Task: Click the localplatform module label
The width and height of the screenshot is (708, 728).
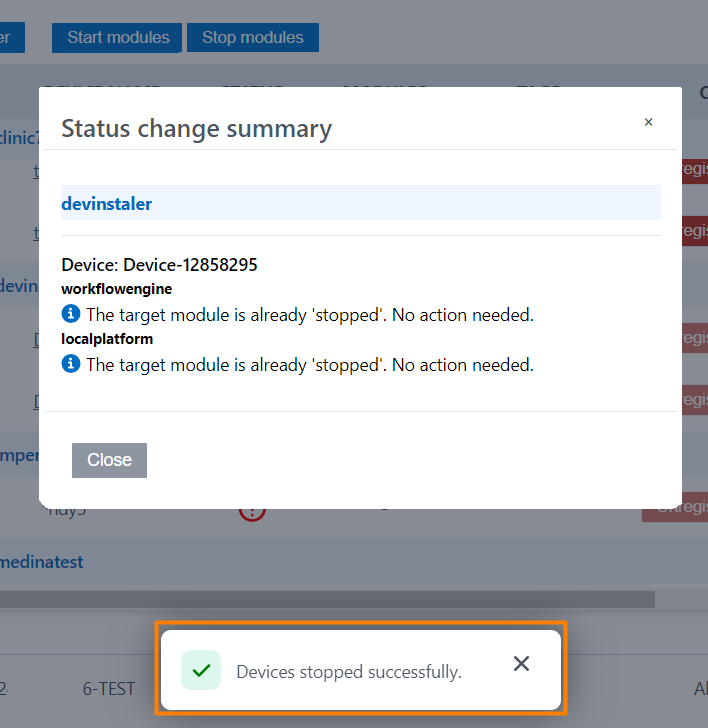Action: (x=107, y=339)
